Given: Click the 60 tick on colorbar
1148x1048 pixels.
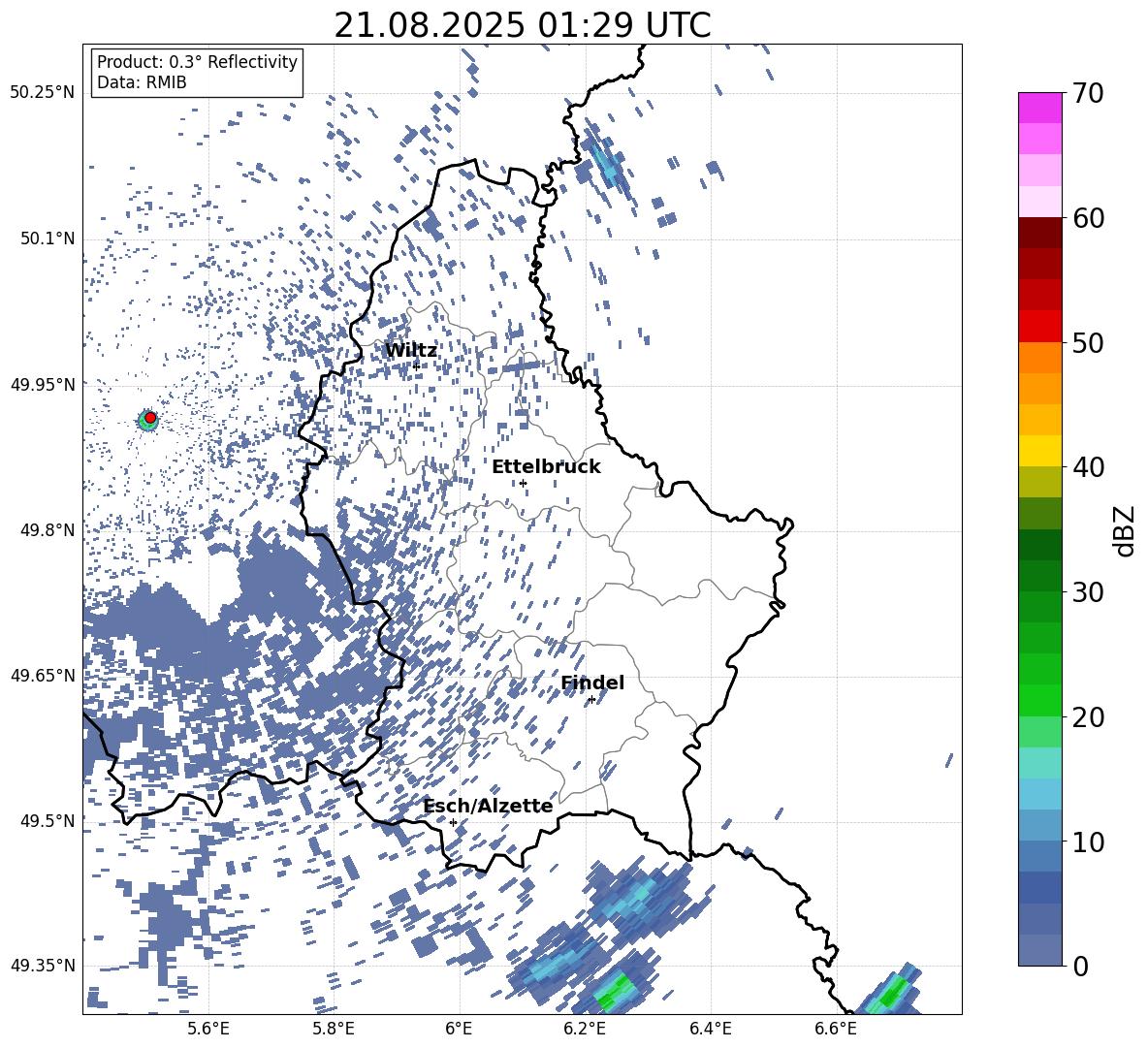Looking at the screenshot, I should [1088, 218].
